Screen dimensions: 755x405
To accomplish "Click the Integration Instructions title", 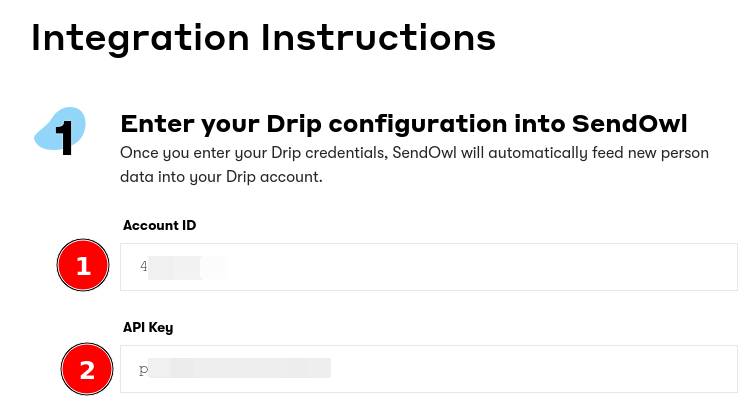I will click(263, 38).
